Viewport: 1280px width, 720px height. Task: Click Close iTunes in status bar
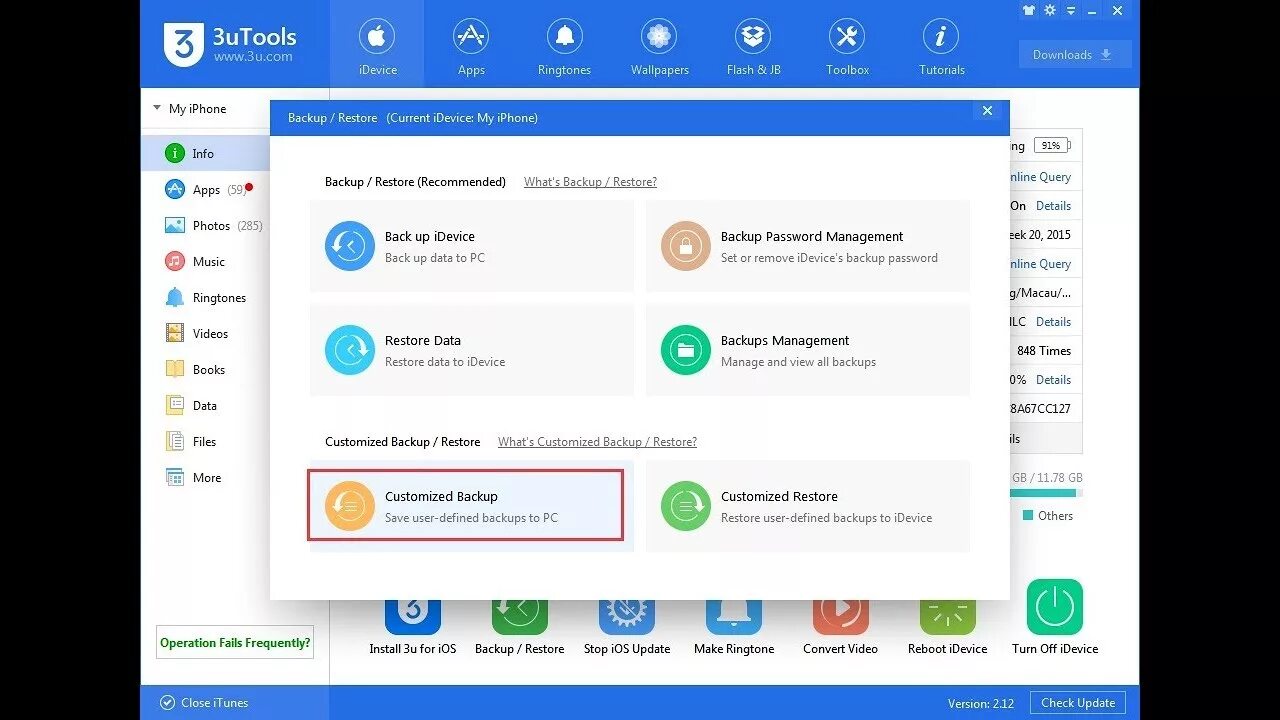(205, 703)
